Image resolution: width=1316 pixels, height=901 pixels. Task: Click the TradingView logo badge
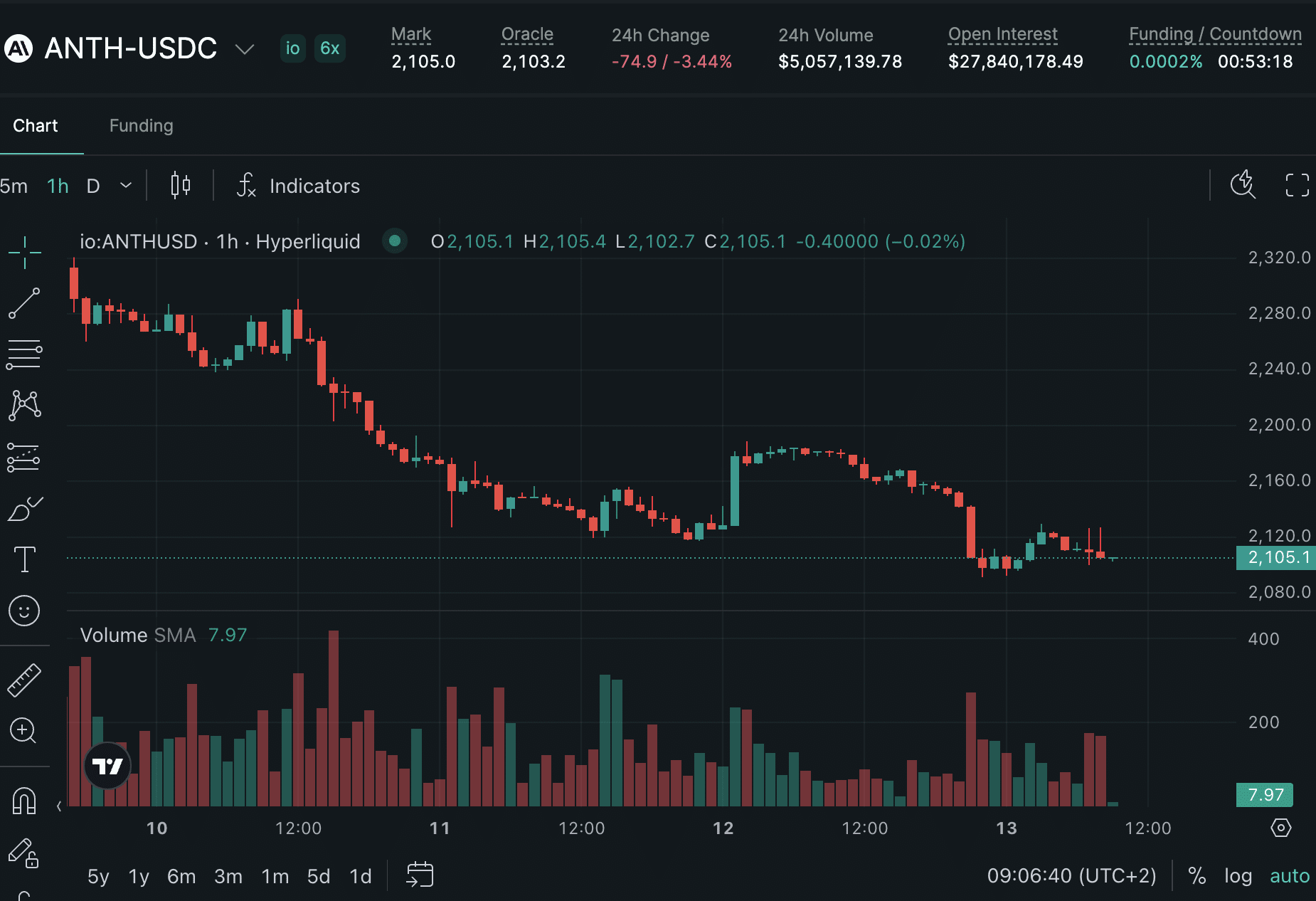(108, 766)
